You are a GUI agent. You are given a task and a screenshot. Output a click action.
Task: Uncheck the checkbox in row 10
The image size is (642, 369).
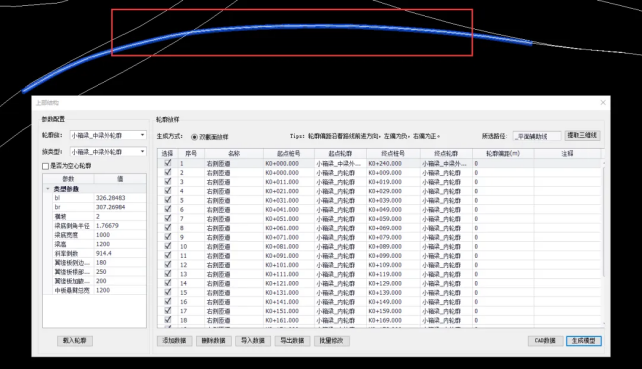(167, 246)
